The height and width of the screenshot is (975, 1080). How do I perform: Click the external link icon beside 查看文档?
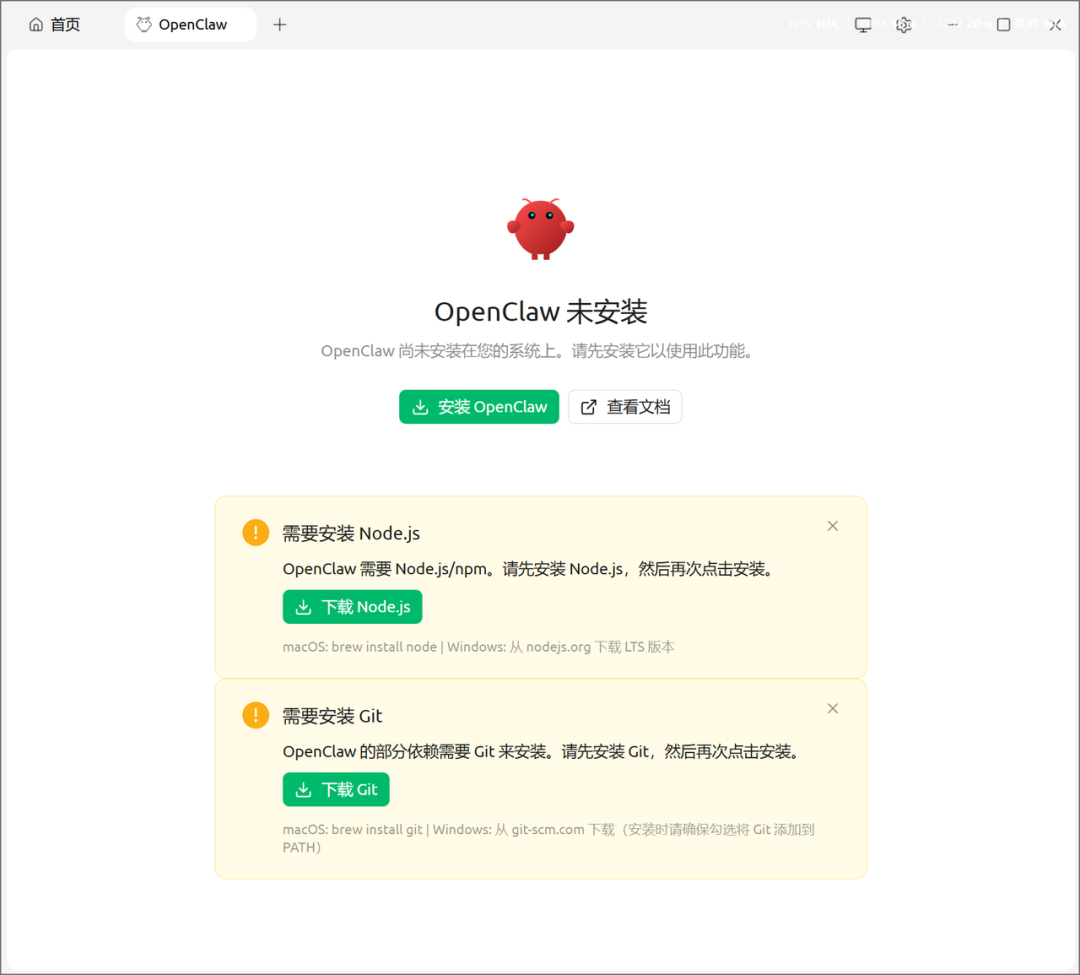[588, 406]
